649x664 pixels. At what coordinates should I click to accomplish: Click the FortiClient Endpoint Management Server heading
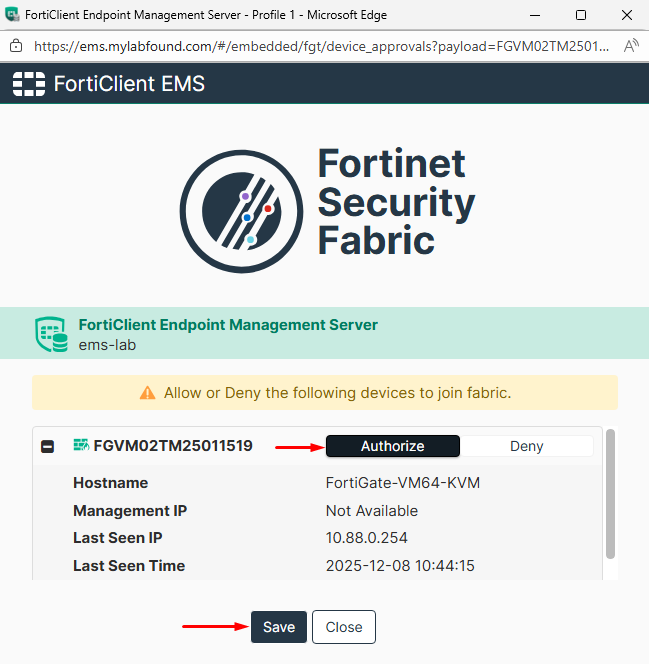[228, 325]
